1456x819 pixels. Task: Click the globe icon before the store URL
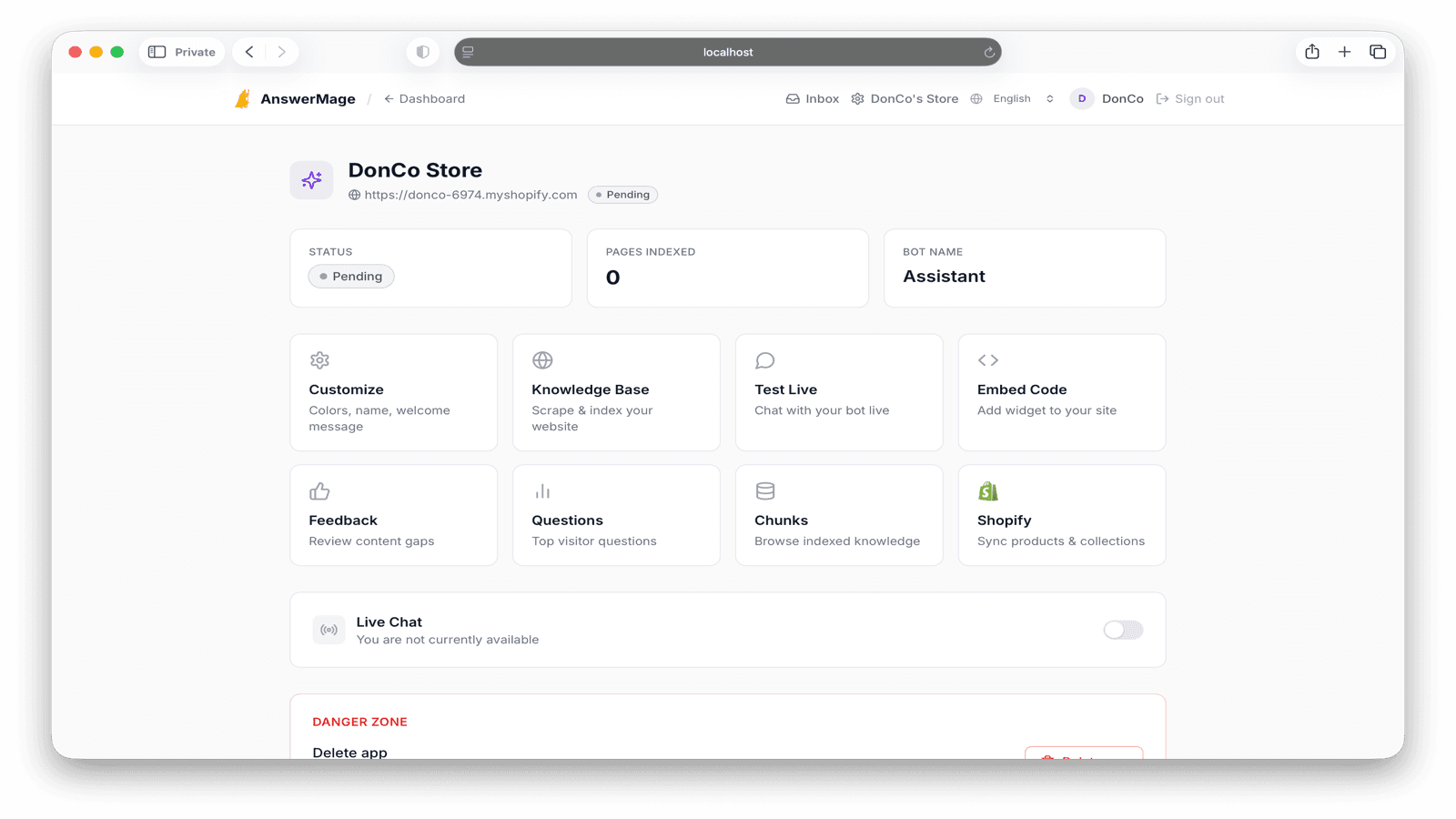tap(355, 195)
